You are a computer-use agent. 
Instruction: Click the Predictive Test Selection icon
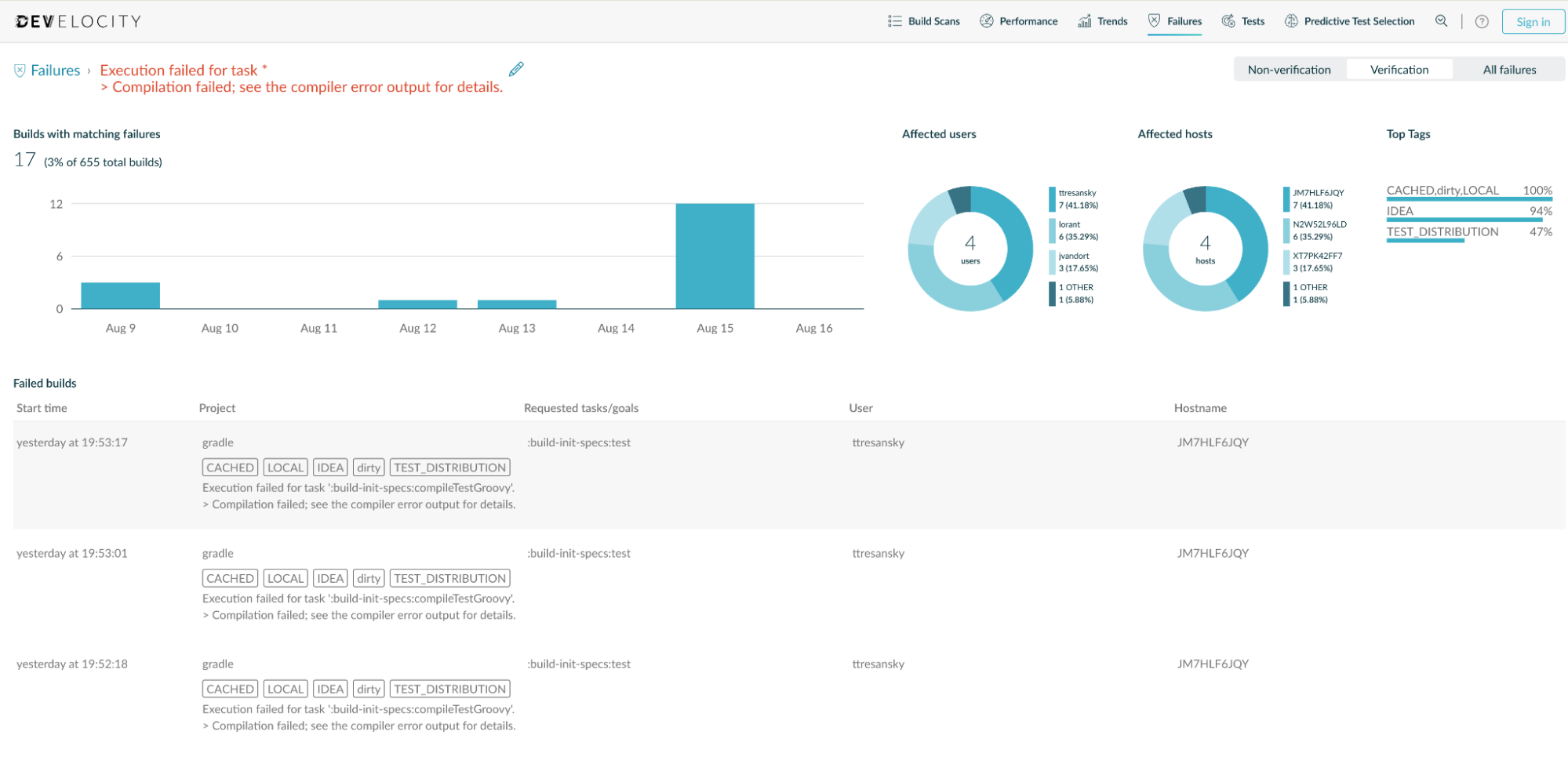click(x=1291, y=21)
